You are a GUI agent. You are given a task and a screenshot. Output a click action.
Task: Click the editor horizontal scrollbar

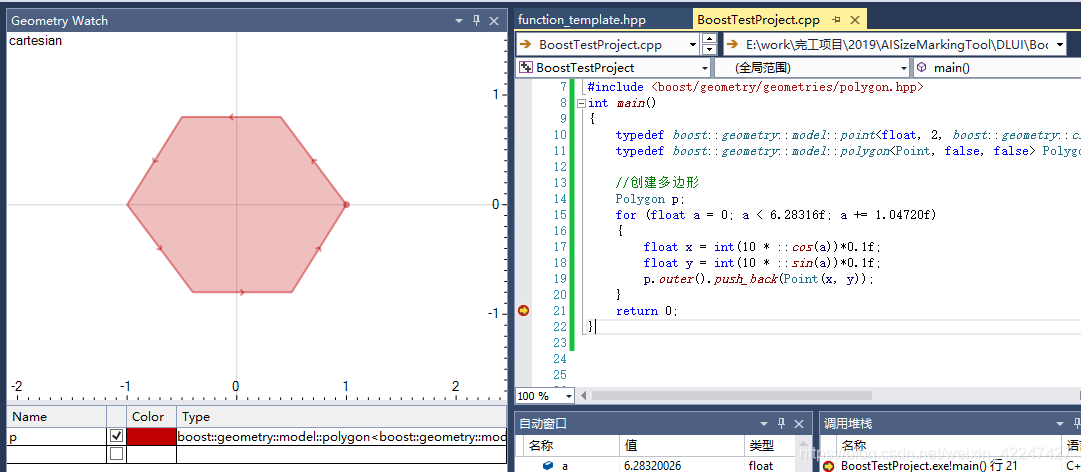click(731, 396)
